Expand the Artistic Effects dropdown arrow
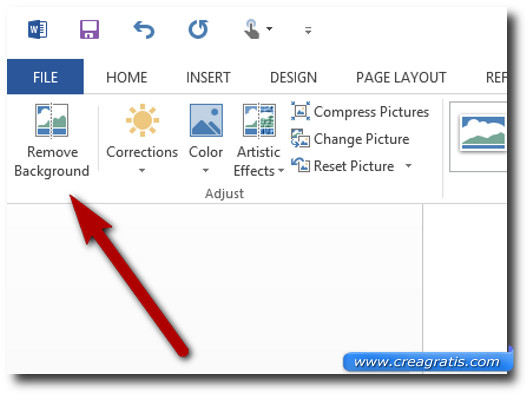This screenshot has height=397, width=530. point(281,171)
